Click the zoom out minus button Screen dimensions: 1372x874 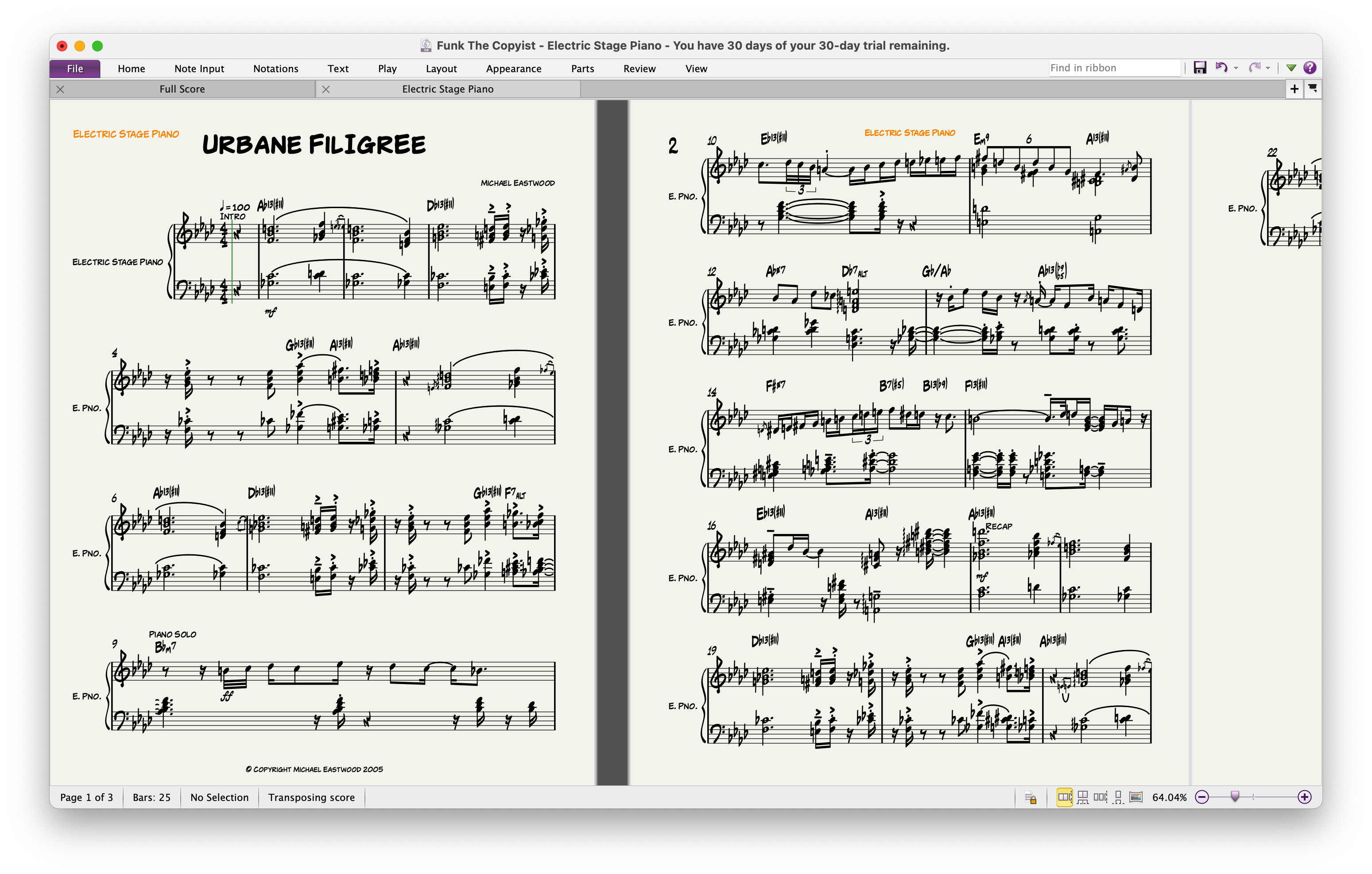tap(1202, 797)
